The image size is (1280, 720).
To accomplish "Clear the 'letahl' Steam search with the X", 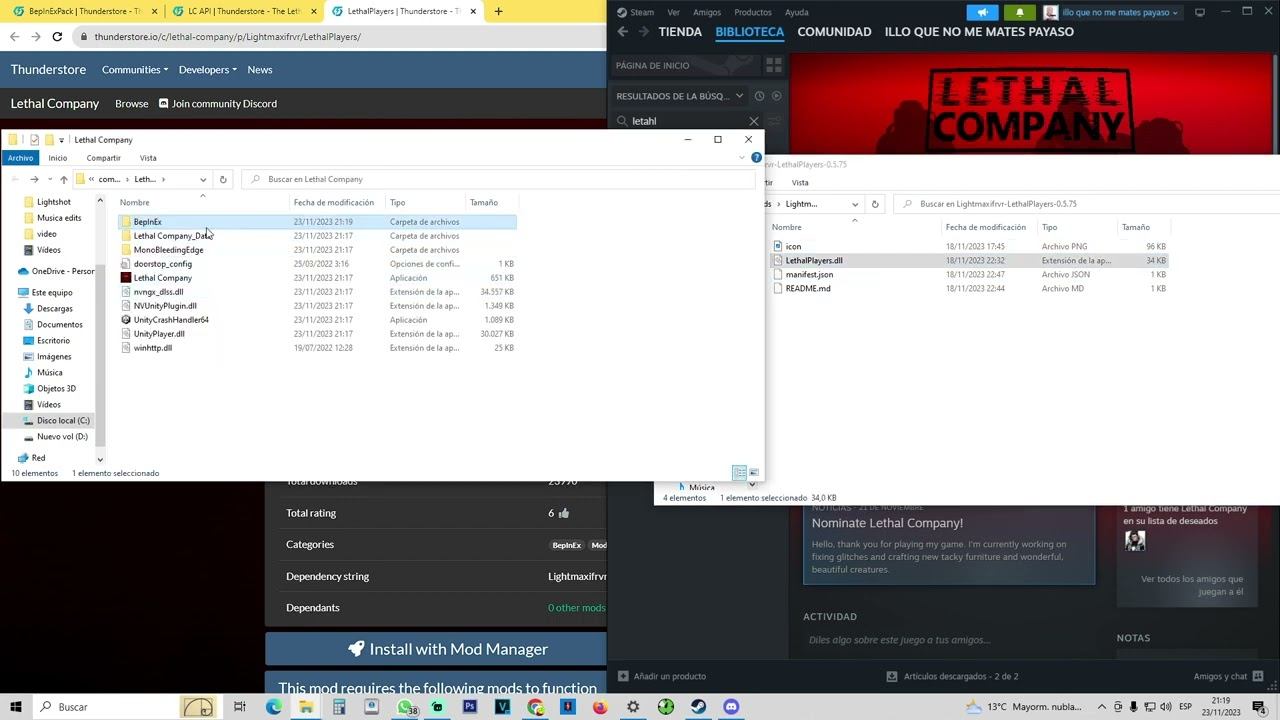I will click(754, 121).
